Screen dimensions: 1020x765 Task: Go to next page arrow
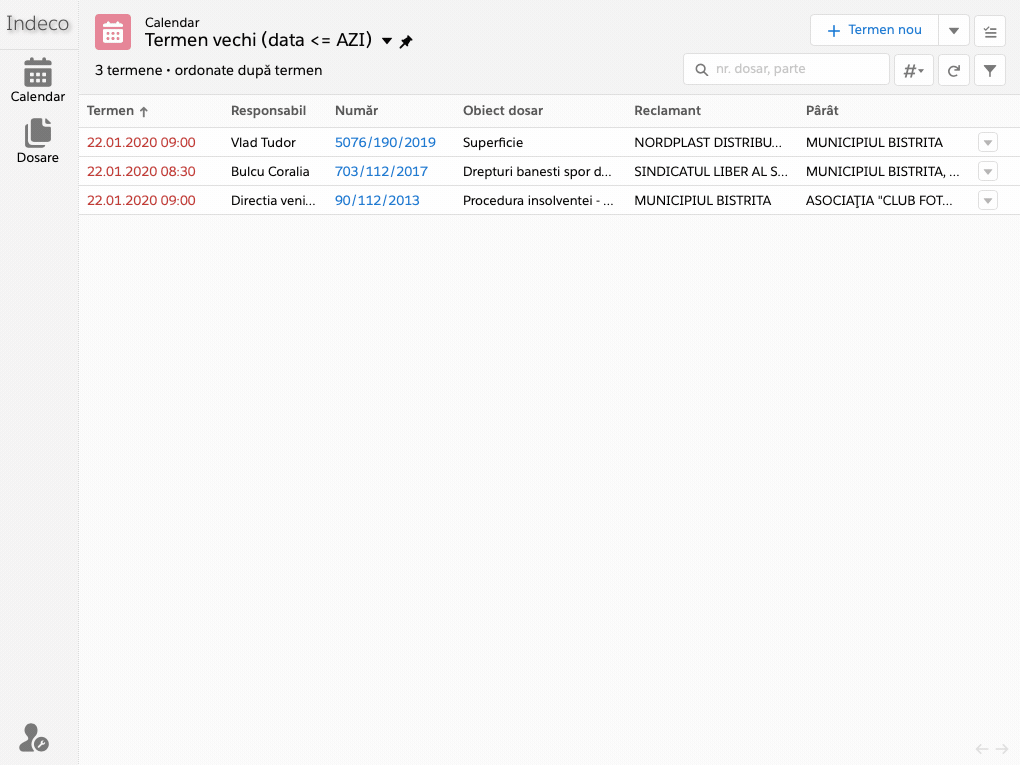[x=1002, y=749]
